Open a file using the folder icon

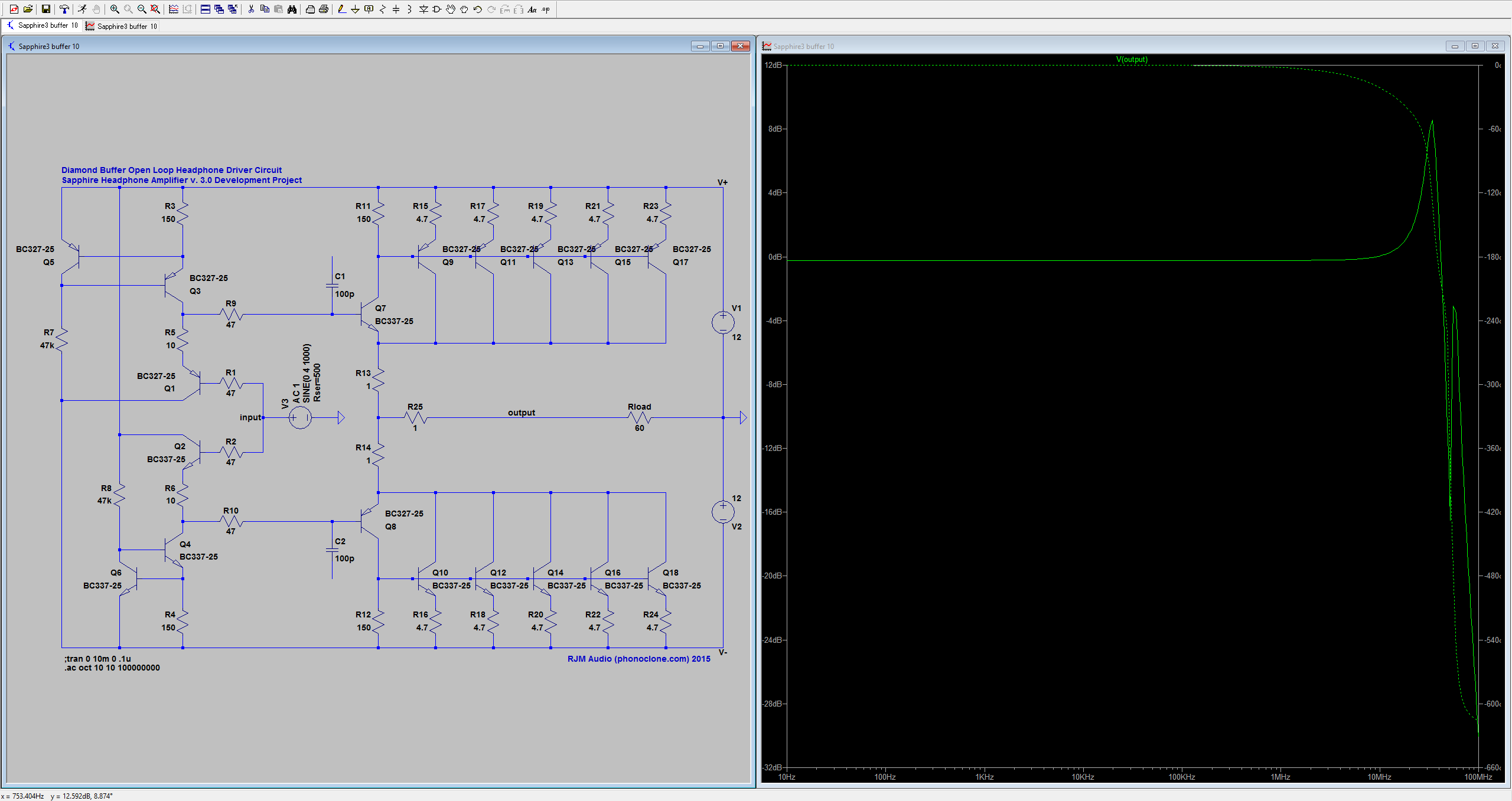(x=28, y=9)
